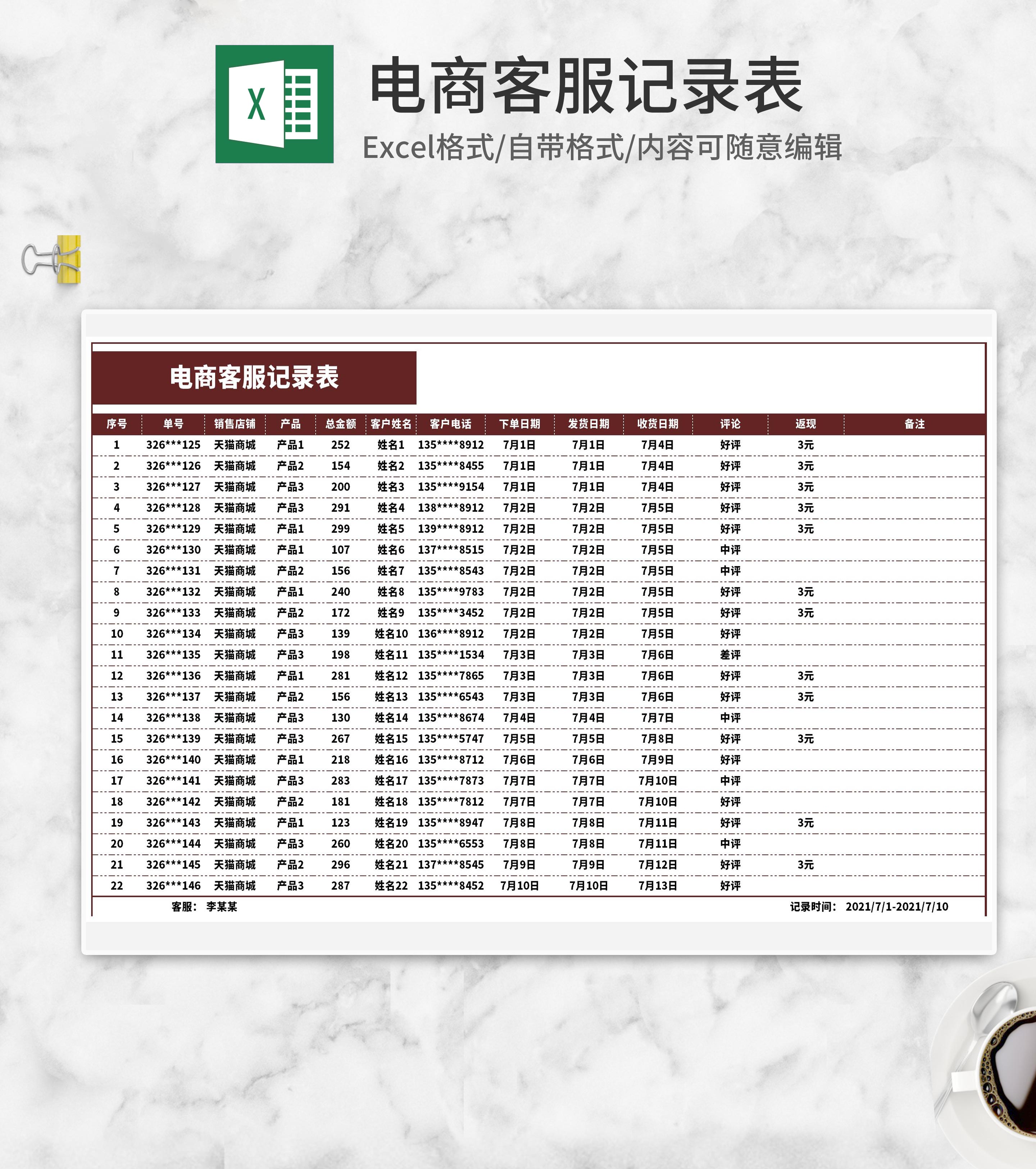Click the 7月13日 receiving date cell

(x=657, y=885)
